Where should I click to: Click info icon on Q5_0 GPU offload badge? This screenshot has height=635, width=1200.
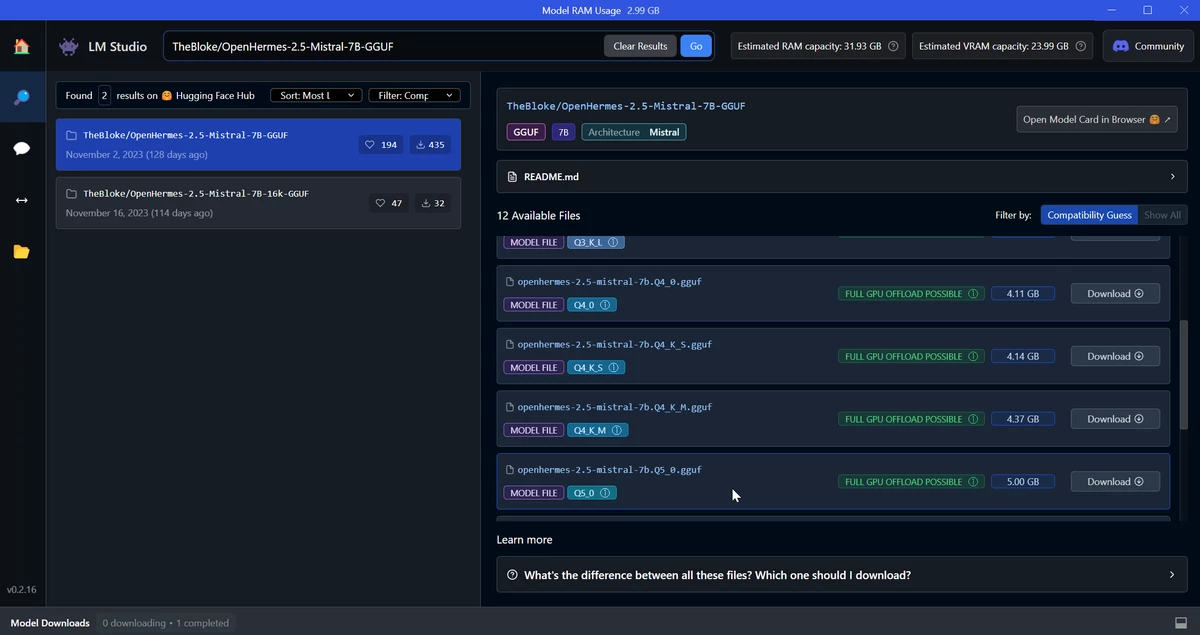(x=973, y=482)
